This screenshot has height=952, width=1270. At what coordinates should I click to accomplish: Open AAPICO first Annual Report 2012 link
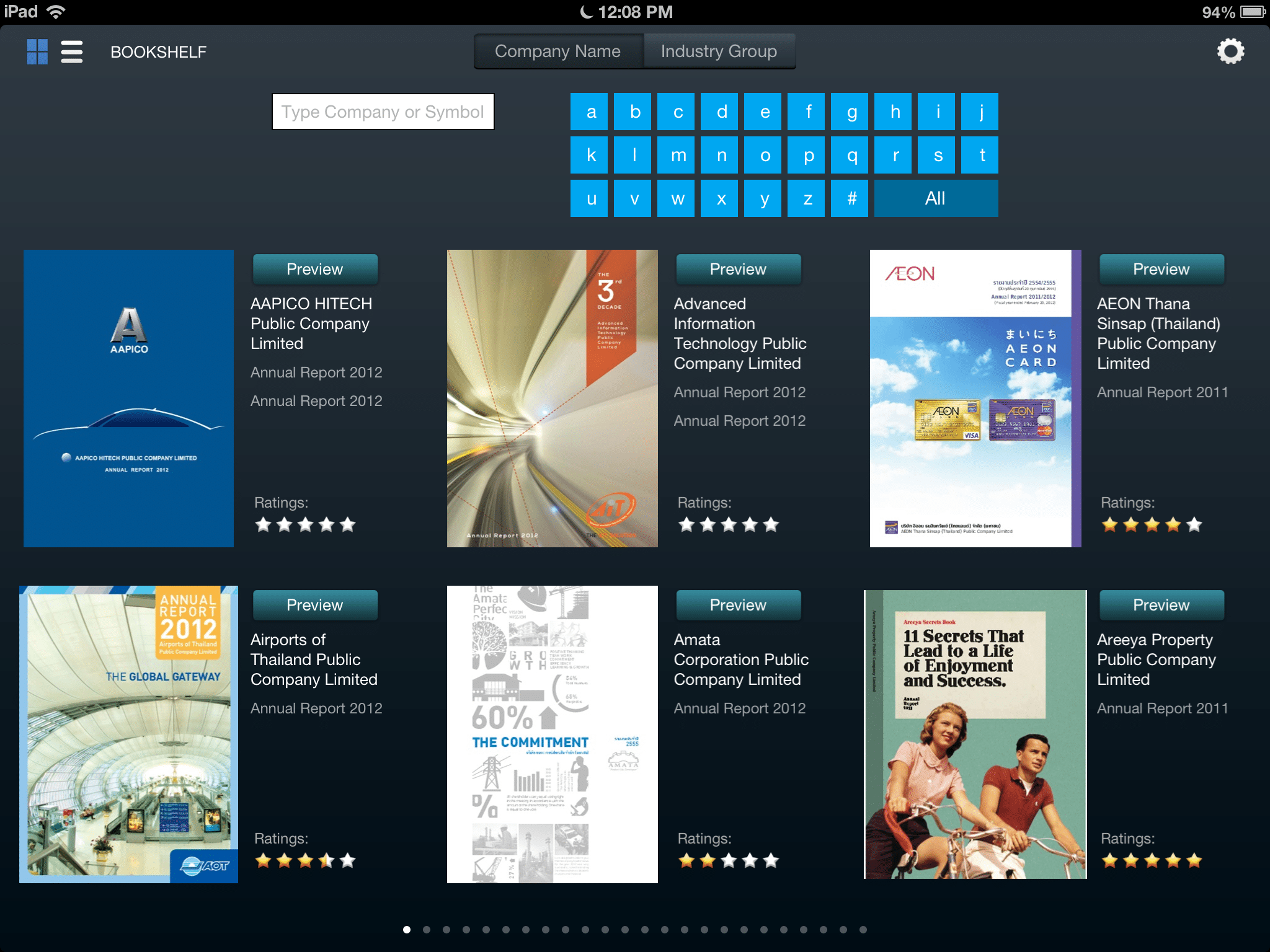coord(316,372)
